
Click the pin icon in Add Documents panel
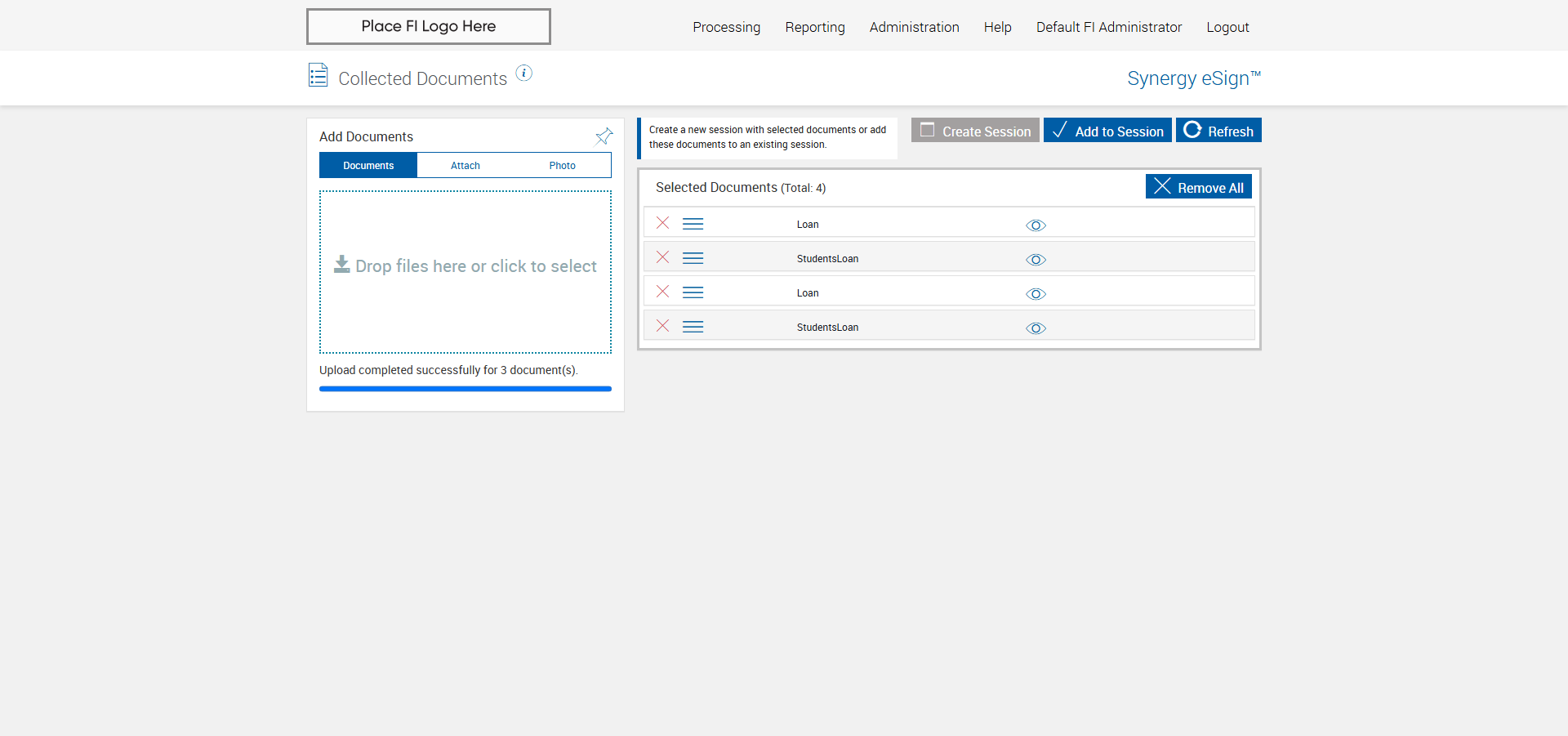tap(604, 136)
